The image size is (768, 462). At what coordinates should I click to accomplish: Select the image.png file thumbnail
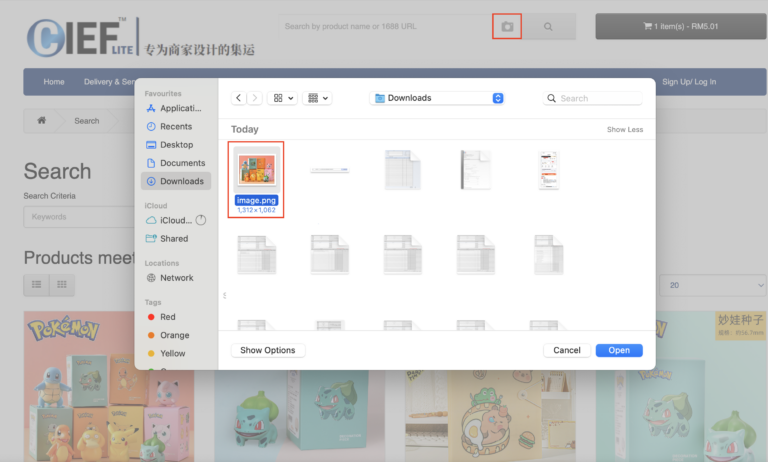[256, 170]
